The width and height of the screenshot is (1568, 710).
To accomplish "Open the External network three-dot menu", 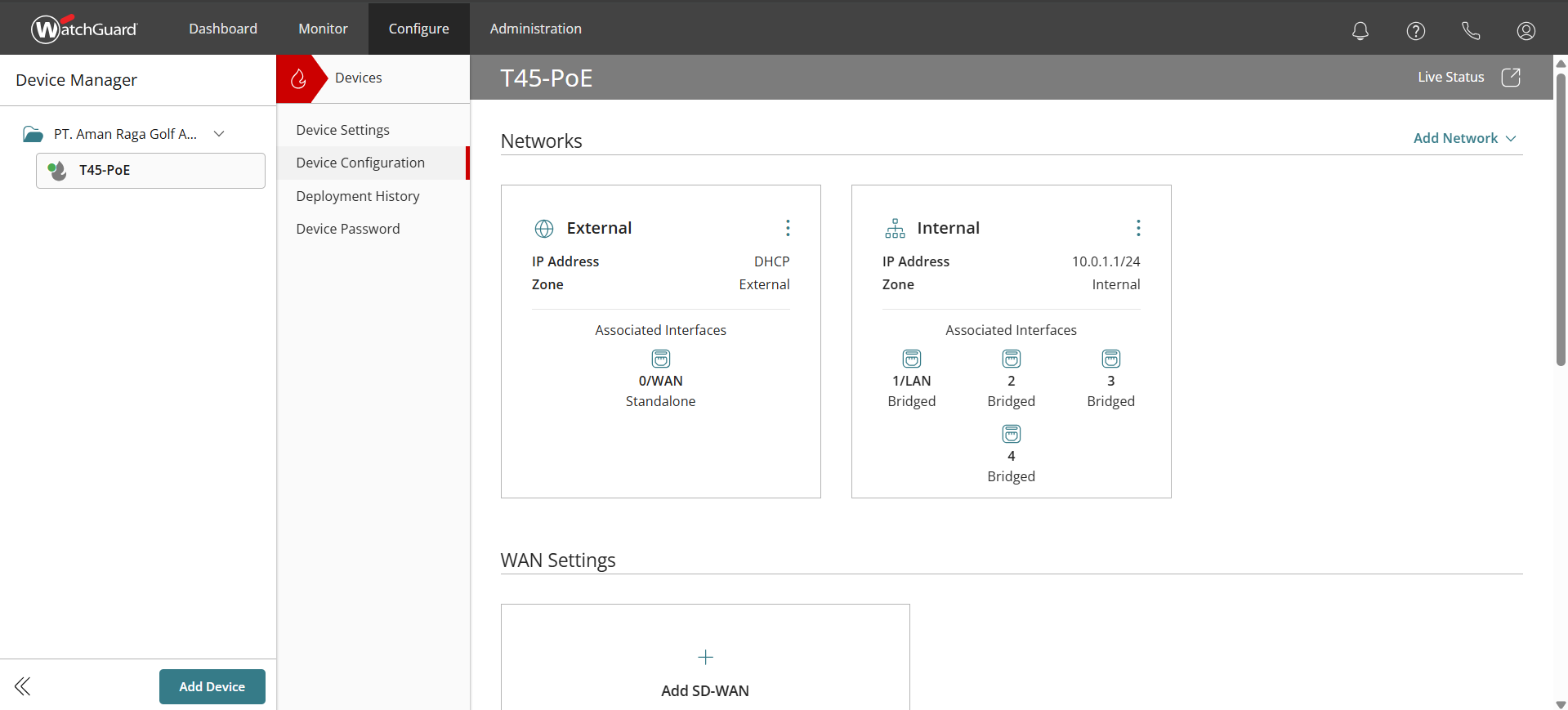I will tap(788, 228).
